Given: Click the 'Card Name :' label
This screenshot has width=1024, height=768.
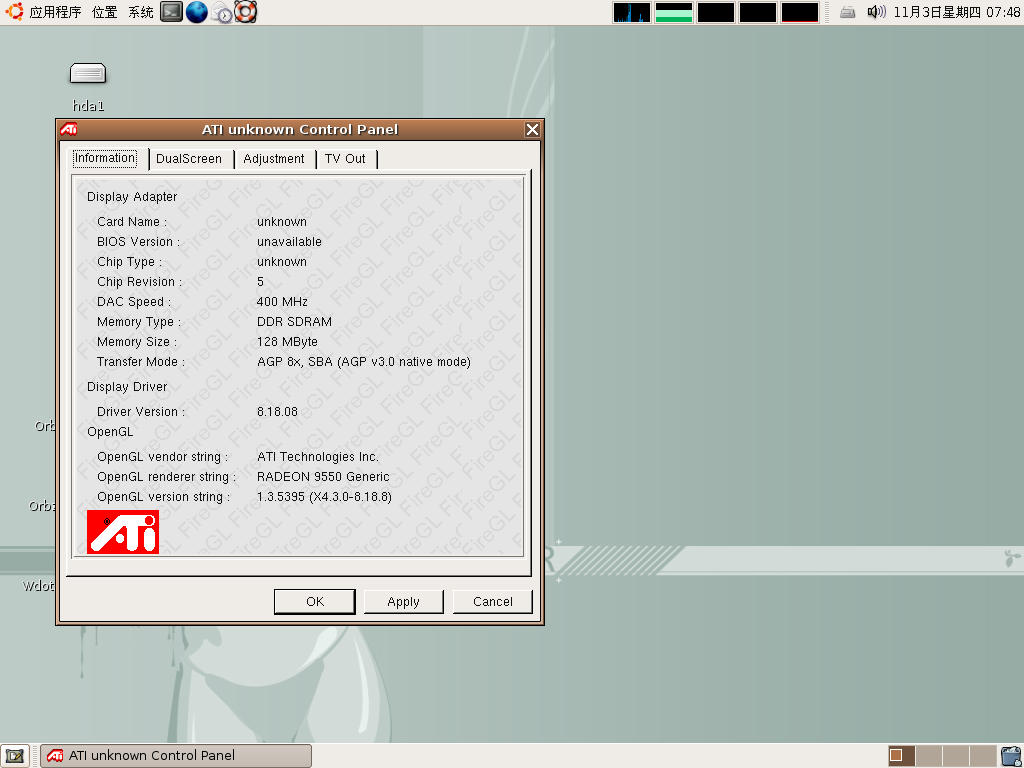Looking at the screenshot, I should coord(132,222).
